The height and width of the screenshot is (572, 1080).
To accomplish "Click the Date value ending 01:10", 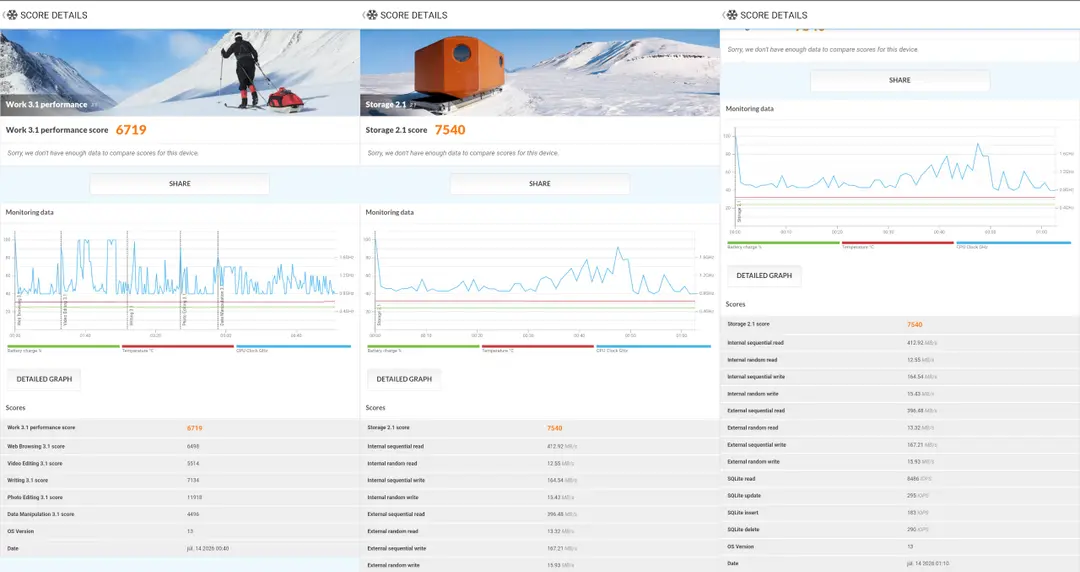I will point(928,564).
